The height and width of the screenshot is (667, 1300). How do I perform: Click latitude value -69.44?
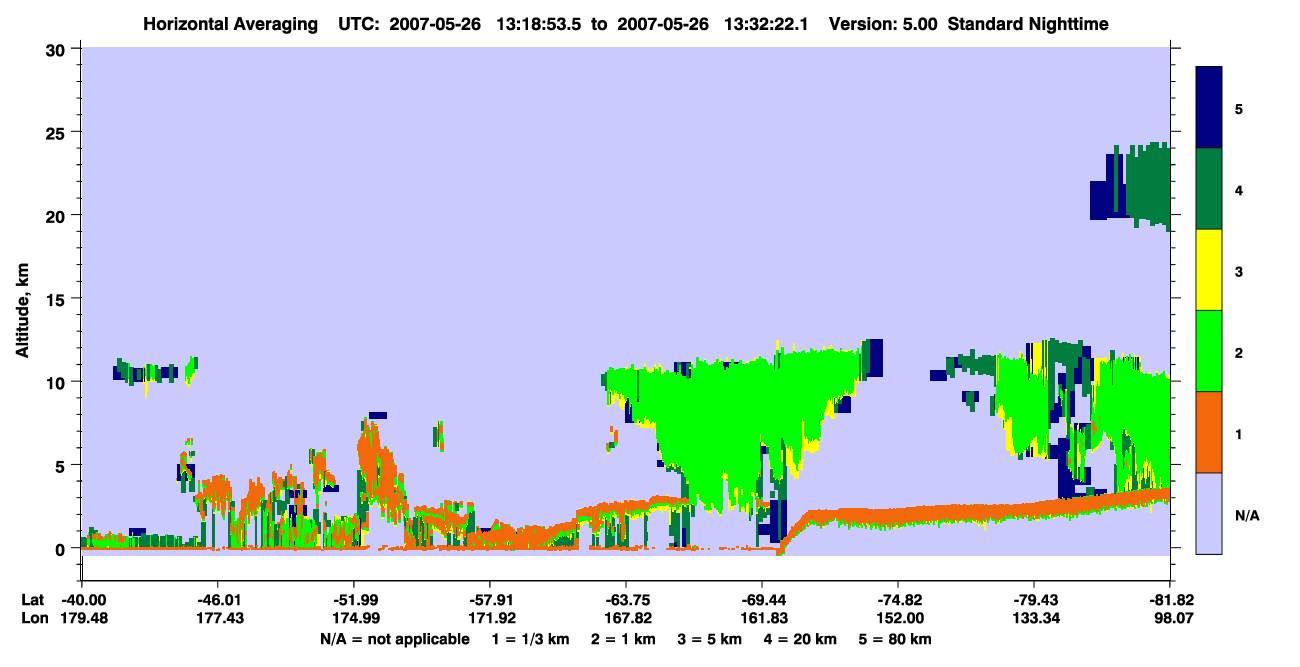pos(762,600)
